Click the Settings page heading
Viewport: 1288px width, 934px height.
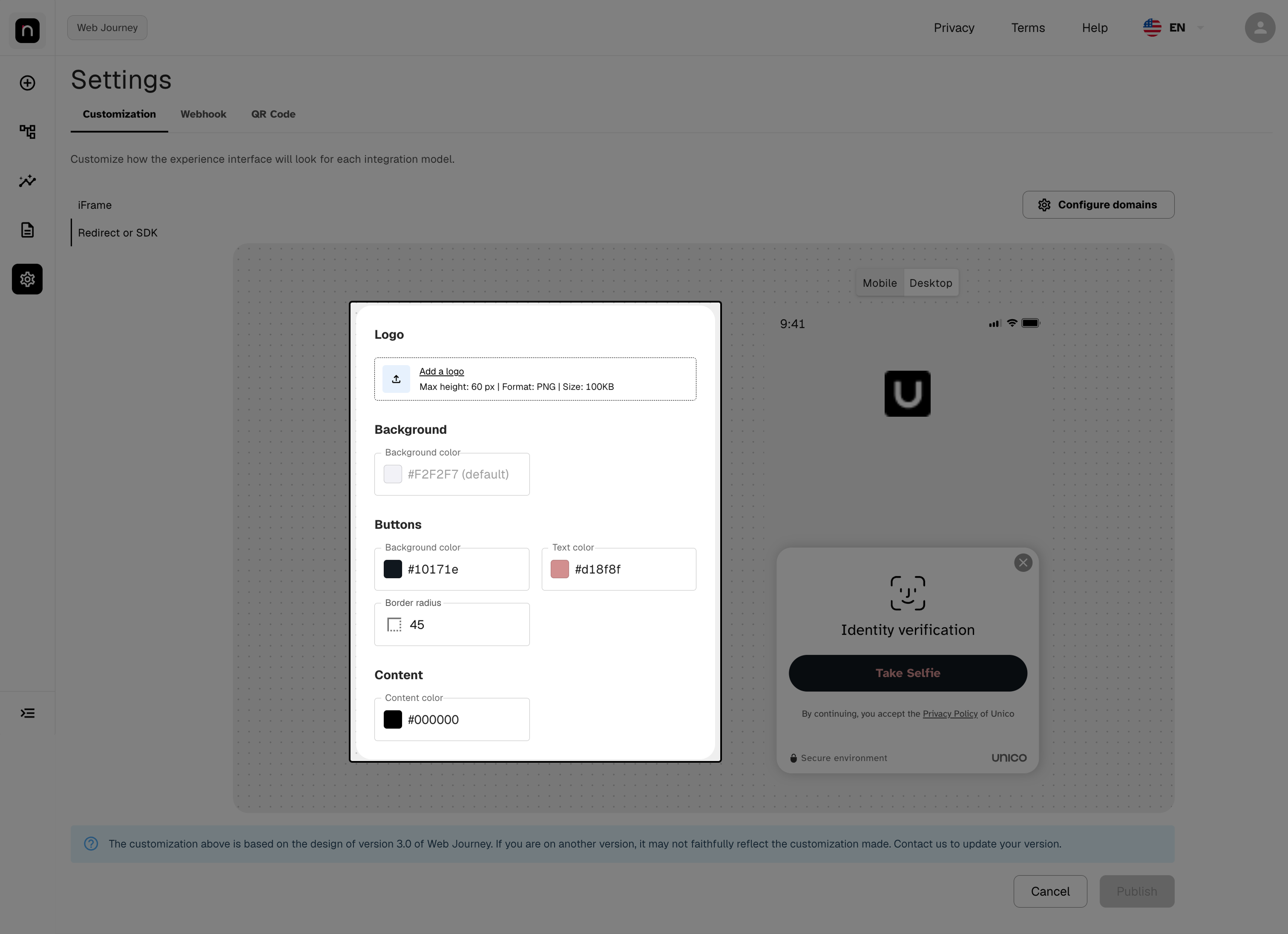[121, 80]
